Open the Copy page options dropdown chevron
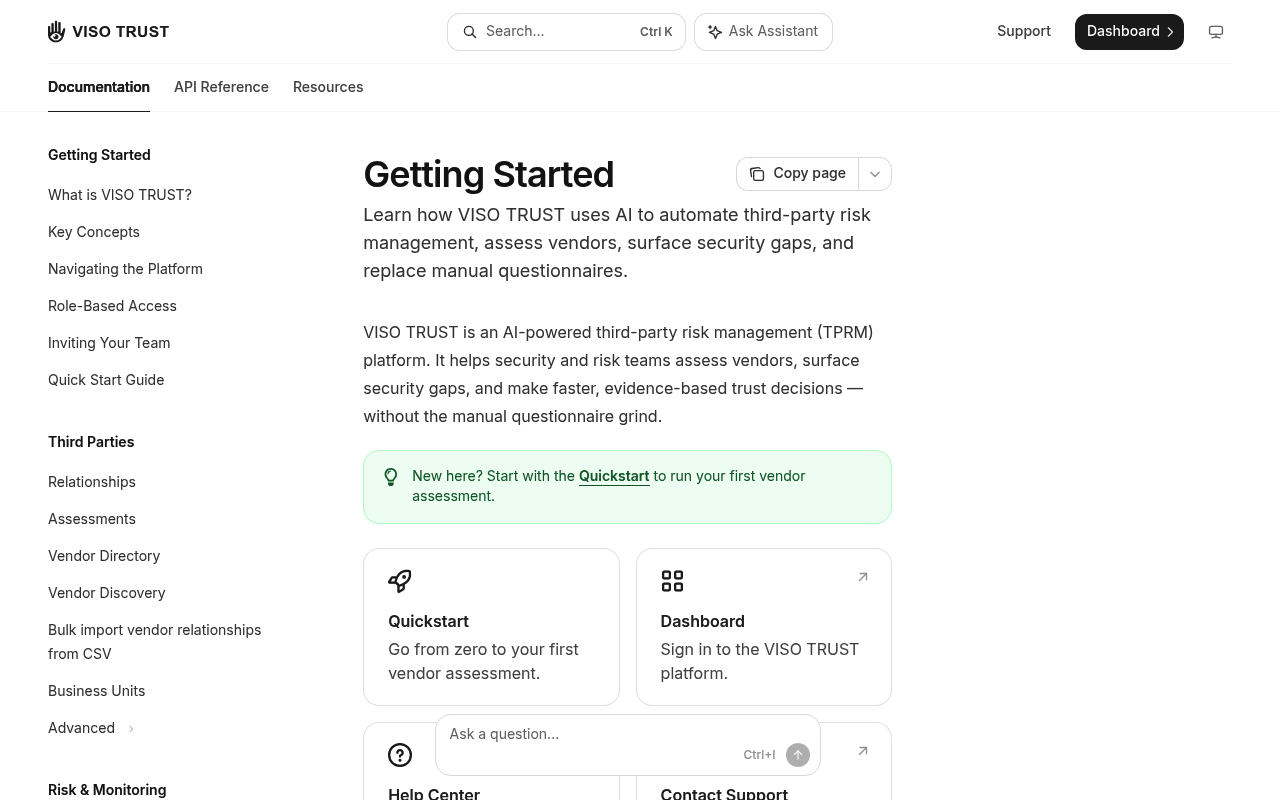This screenshot has width=1280, height=800. 875,174
